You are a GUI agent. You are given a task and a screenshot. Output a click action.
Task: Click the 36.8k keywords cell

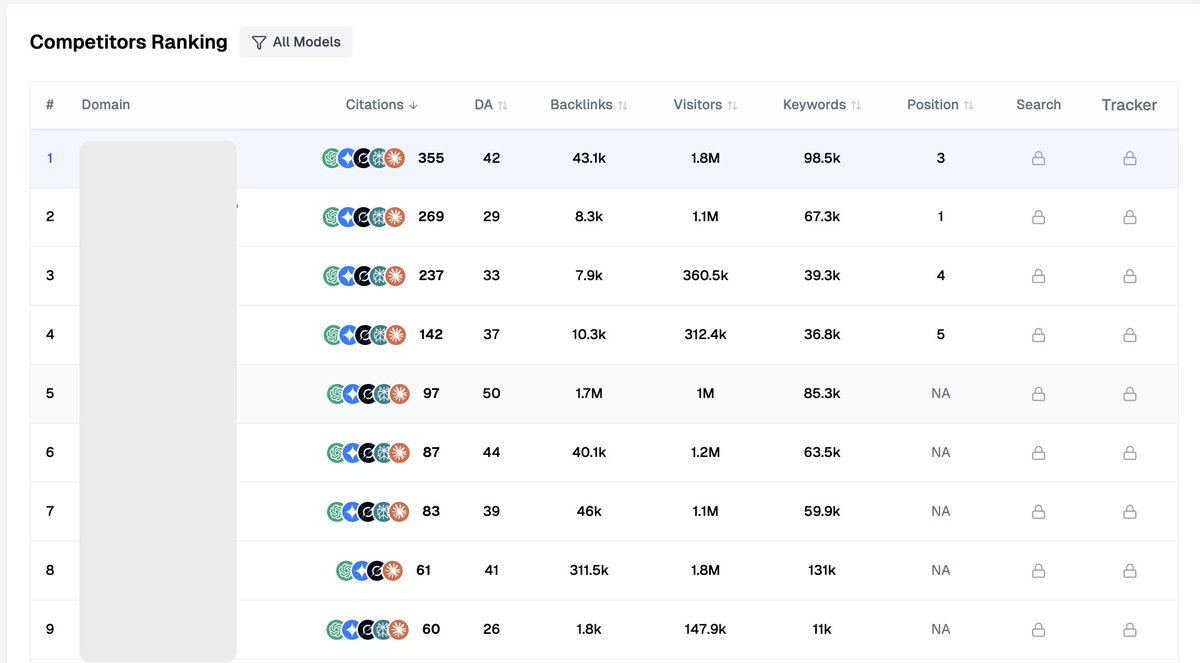[x=822, y=335]
